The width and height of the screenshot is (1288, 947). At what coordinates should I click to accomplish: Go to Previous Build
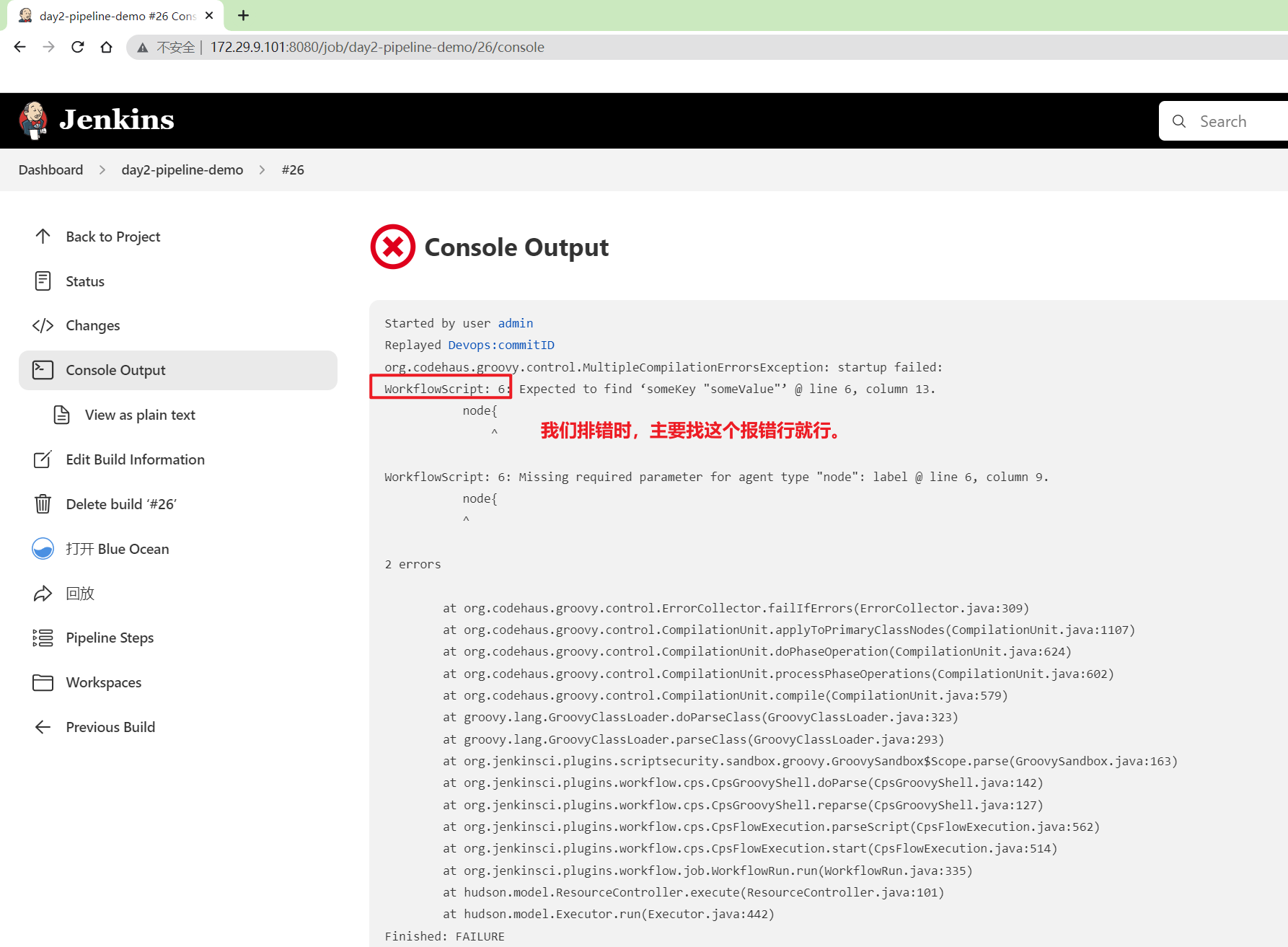pyautogui.click(x=178, y=727)
